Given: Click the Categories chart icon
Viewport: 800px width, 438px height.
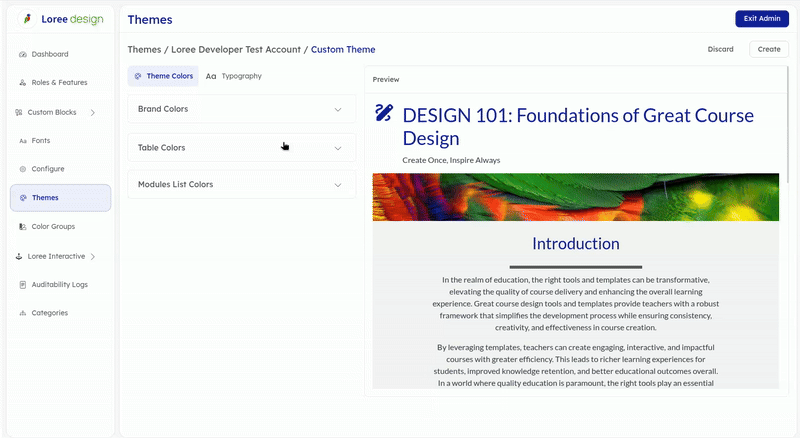Looking at the screenshot, I should pos(23,313).
